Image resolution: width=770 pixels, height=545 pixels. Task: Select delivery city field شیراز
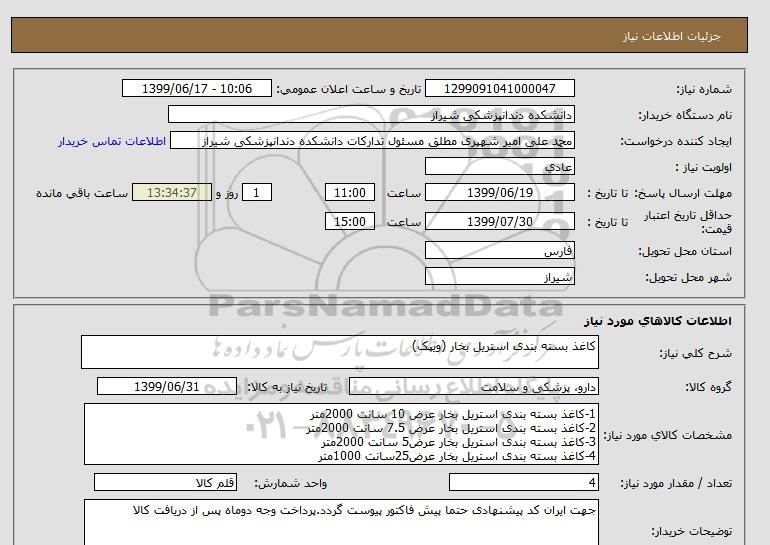[x=499, y=276]
